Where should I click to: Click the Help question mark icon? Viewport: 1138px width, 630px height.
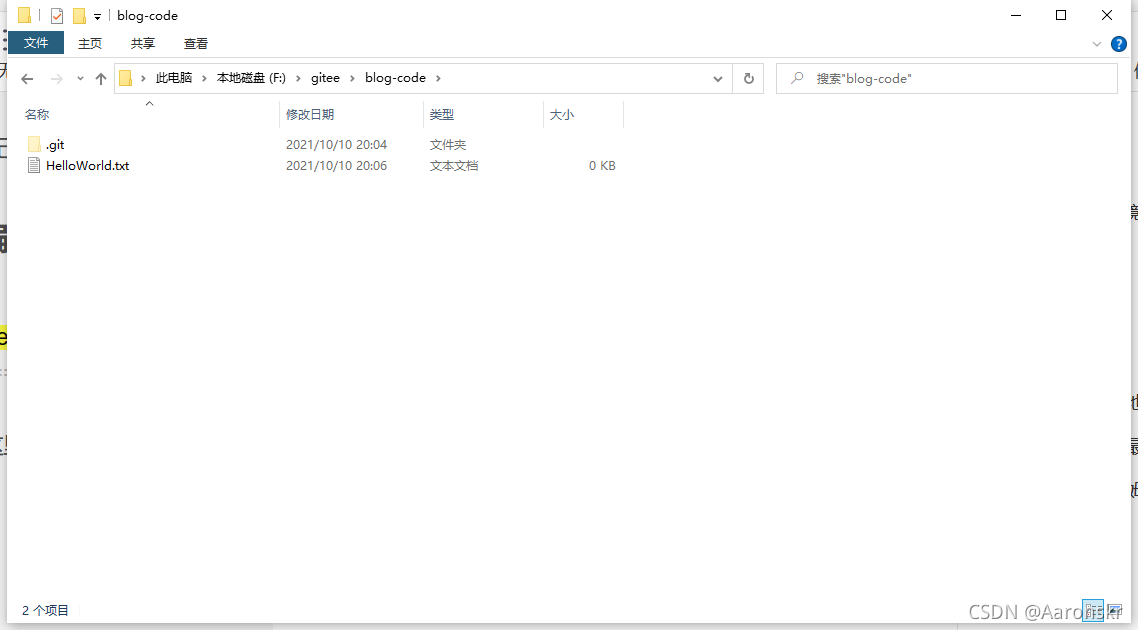(x=1119, y=44)
